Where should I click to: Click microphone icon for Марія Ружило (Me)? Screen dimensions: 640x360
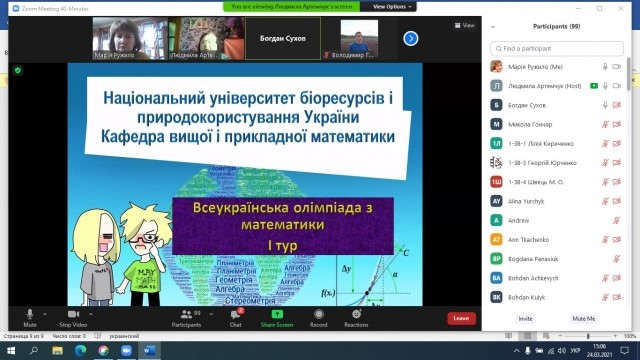[x=605, y=67]
